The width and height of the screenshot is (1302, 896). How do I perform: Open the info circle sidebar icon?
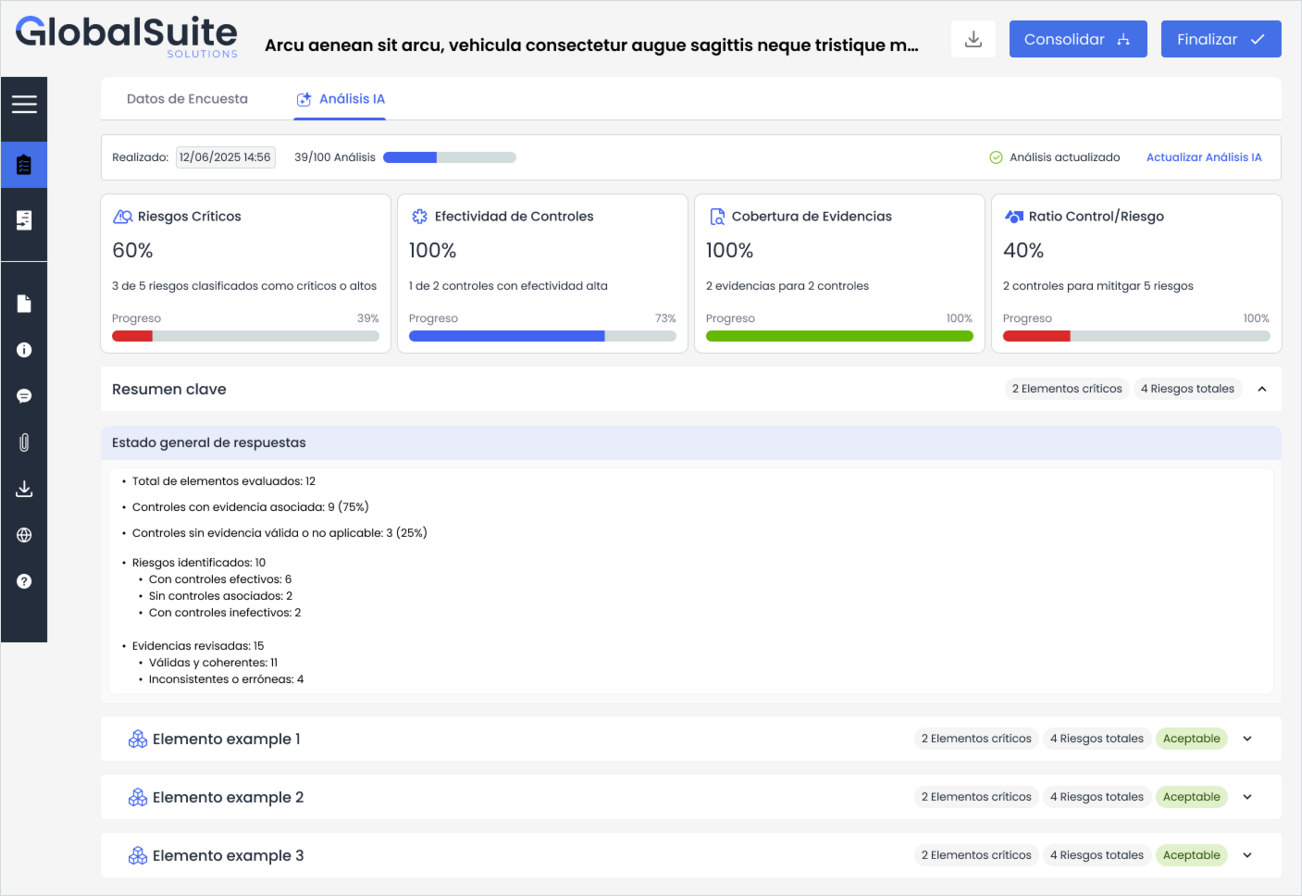coord(24,350)
